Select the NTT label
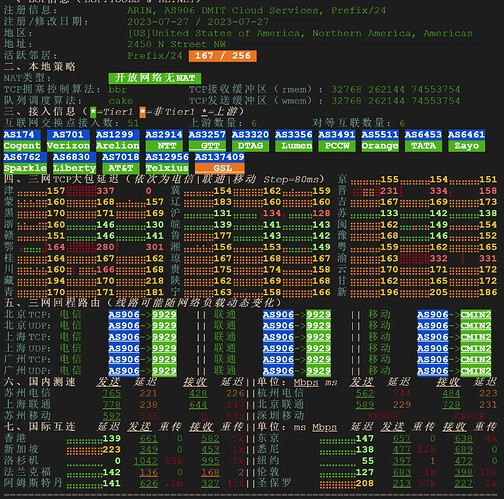The height and width of the screenshot is (499, 504). pos(164,146)
